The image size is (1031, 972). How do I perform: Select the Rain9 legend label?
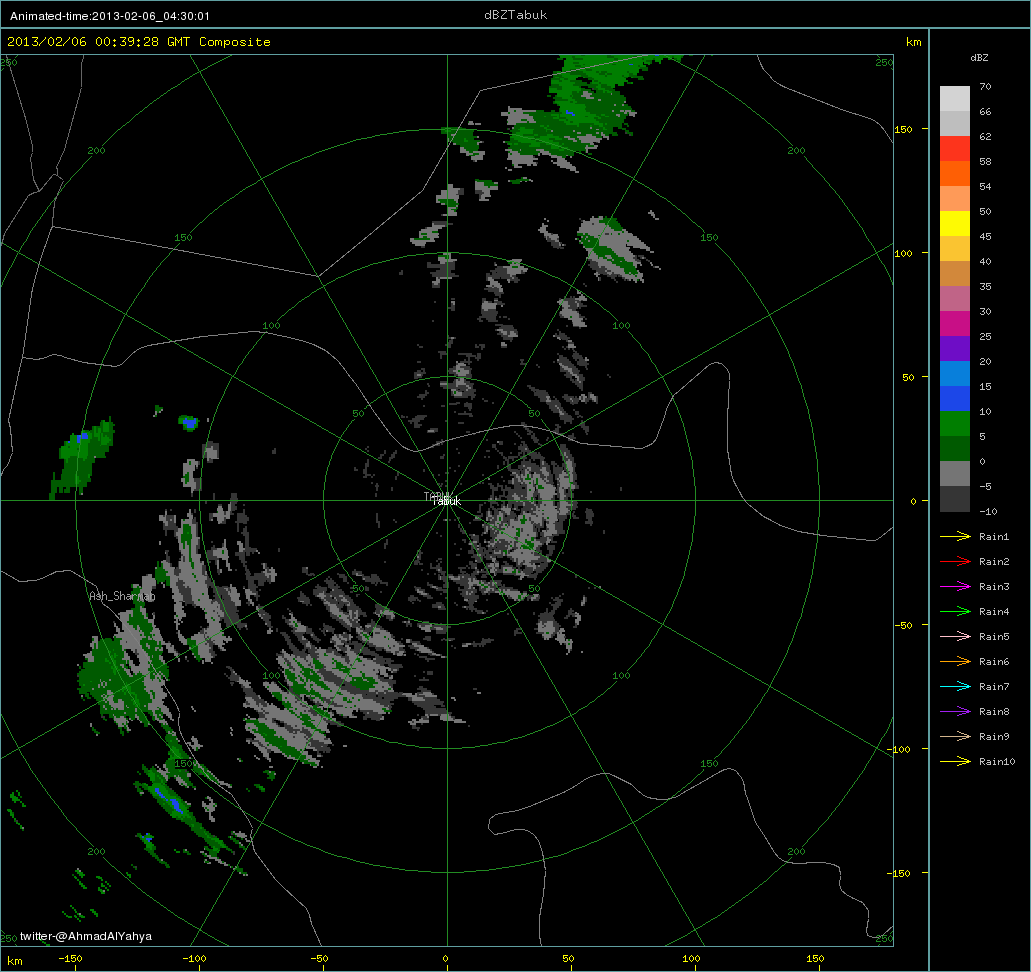pos(994,737)
